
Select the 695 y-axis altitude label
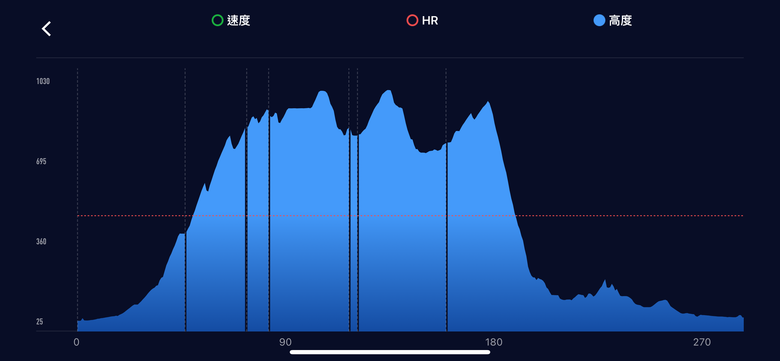pyautogui.click(x=41, y=162)
